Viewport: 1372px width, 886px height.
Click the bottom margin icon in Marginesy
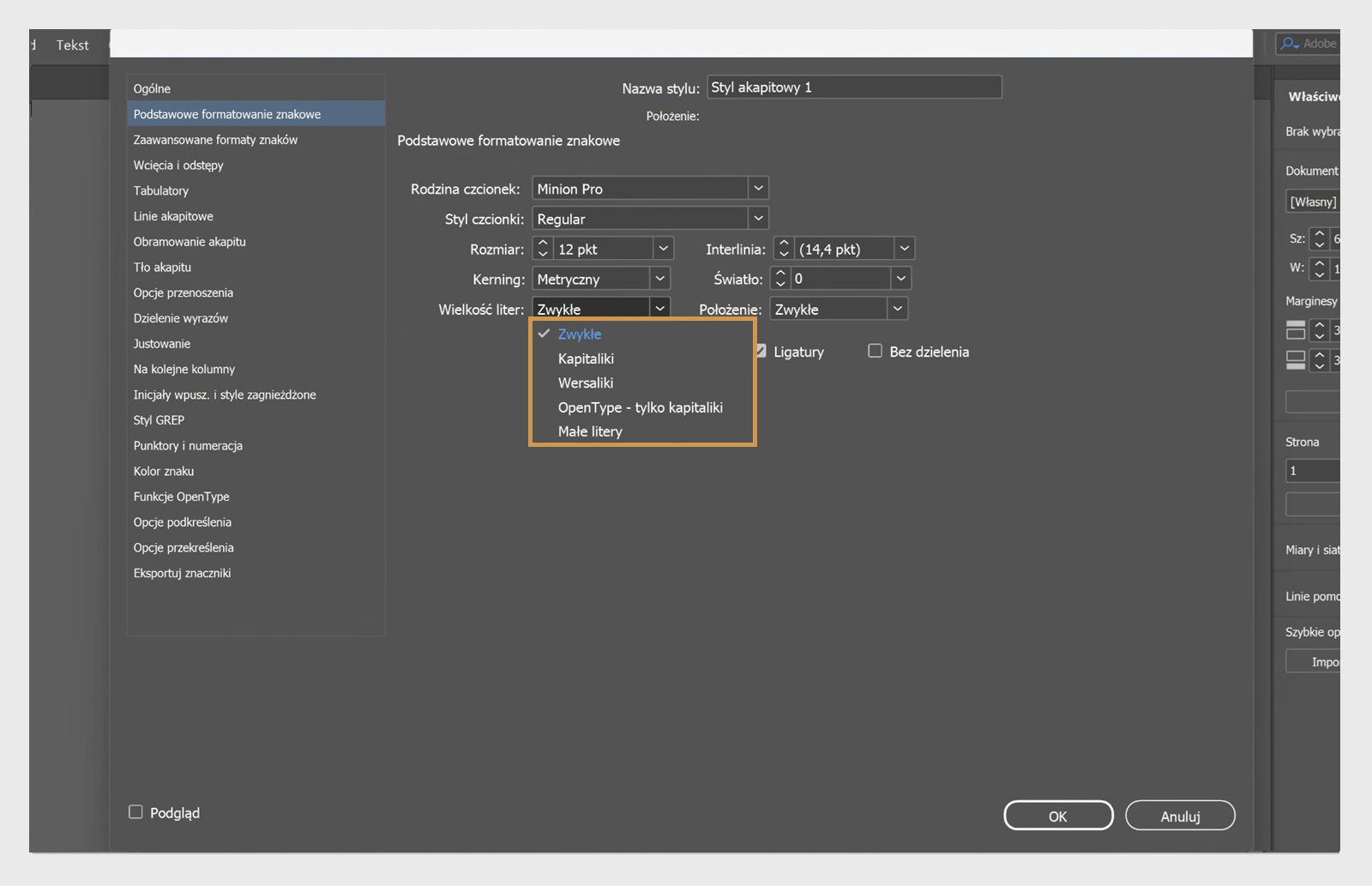[1296, 360]
